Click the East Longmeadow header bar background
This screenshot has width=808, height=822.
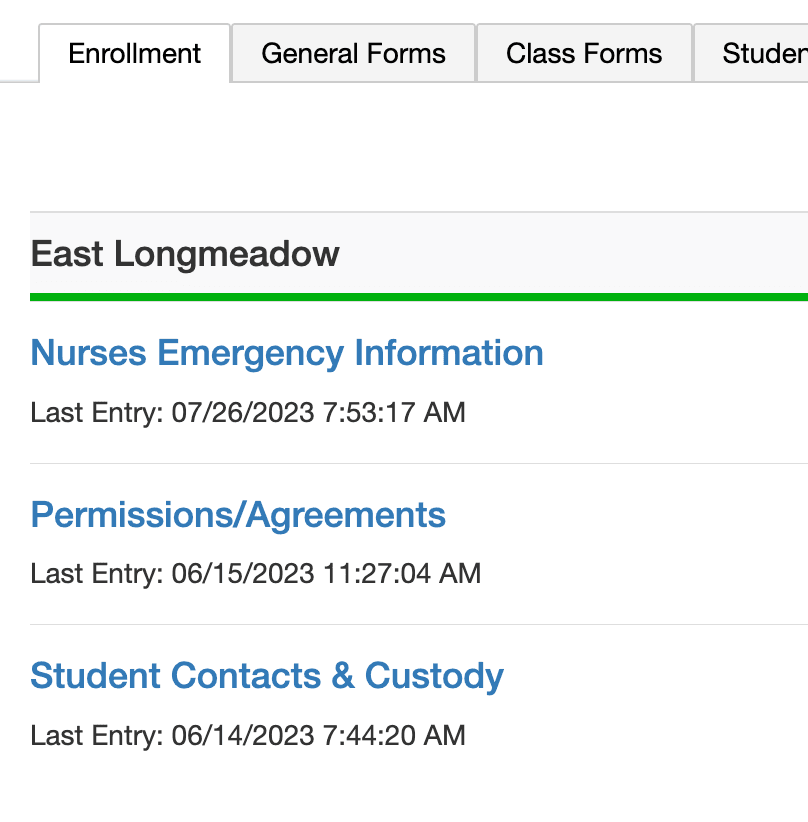point(600,254)
